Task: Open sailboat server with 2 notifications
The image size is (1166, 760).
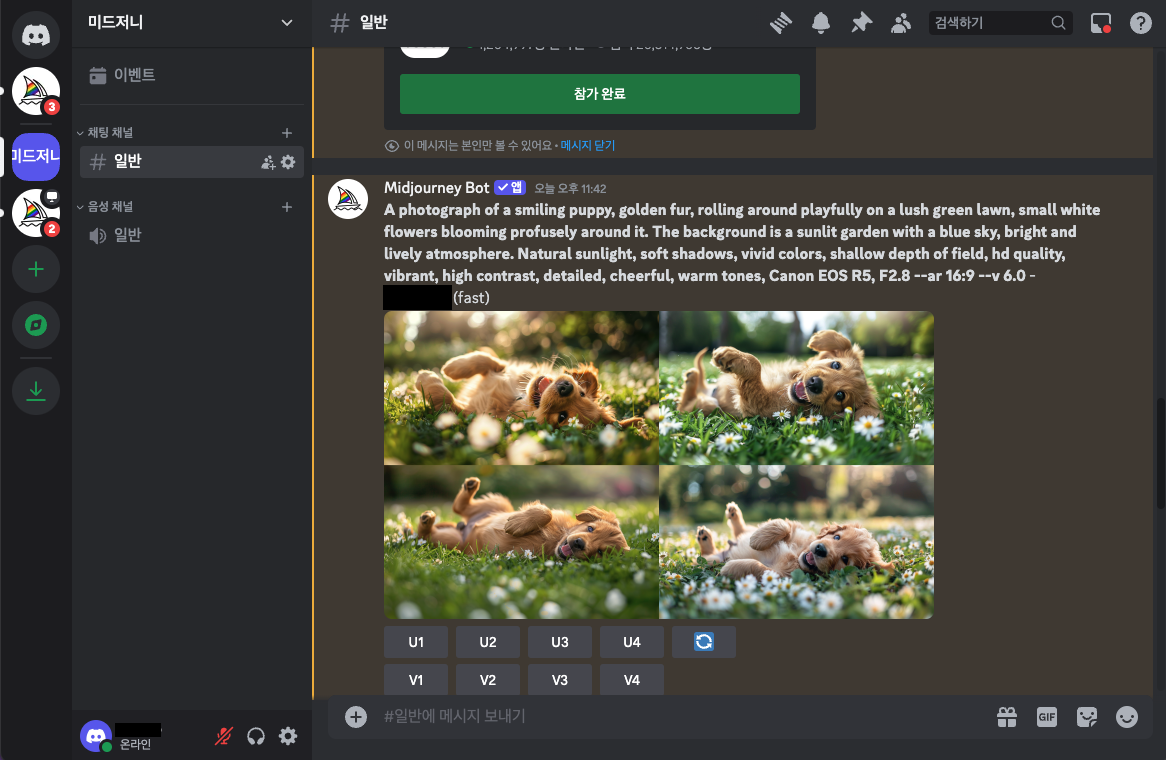Action: click(36, 213)
